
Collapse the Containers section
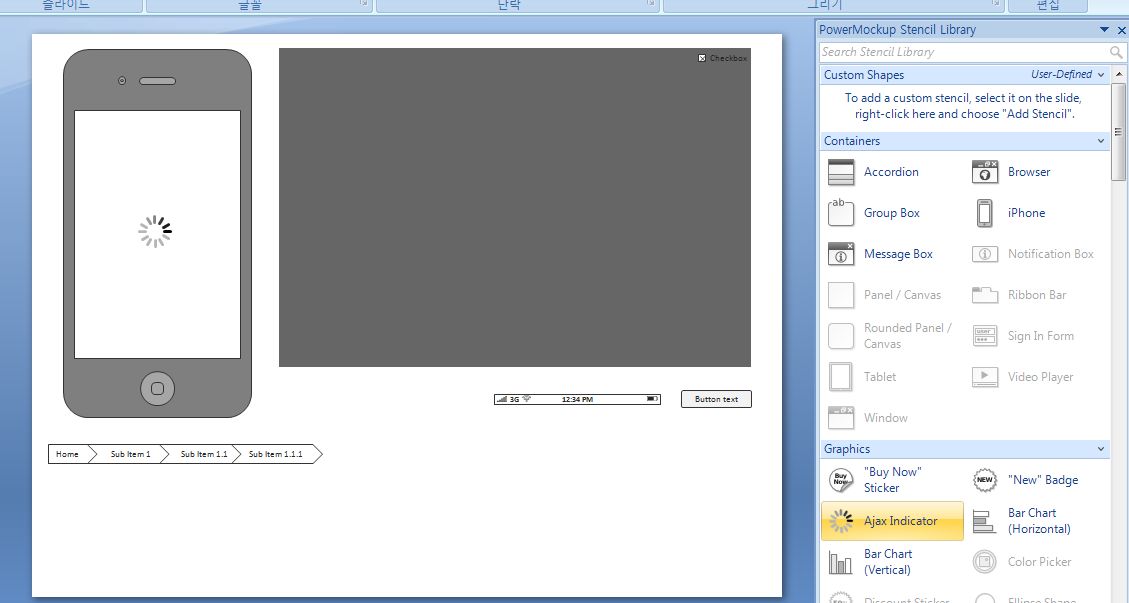tap(1101, 141)
